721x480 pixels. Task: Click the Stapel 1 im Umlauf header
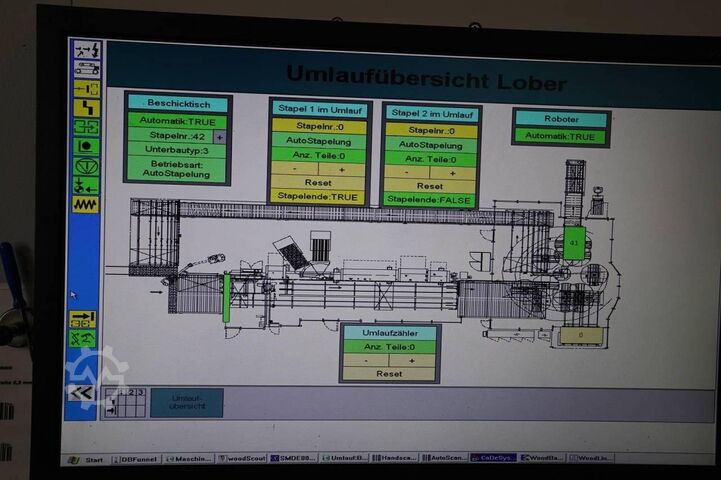click(x=320, y=109)
